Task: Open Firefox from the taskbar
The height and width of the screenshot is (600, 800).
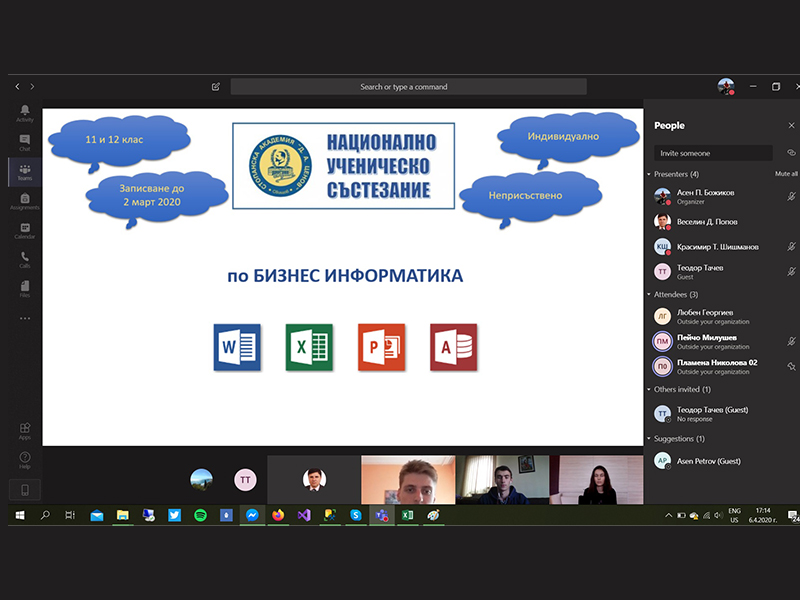Action: pyautogui.click(x=278, y=515)
